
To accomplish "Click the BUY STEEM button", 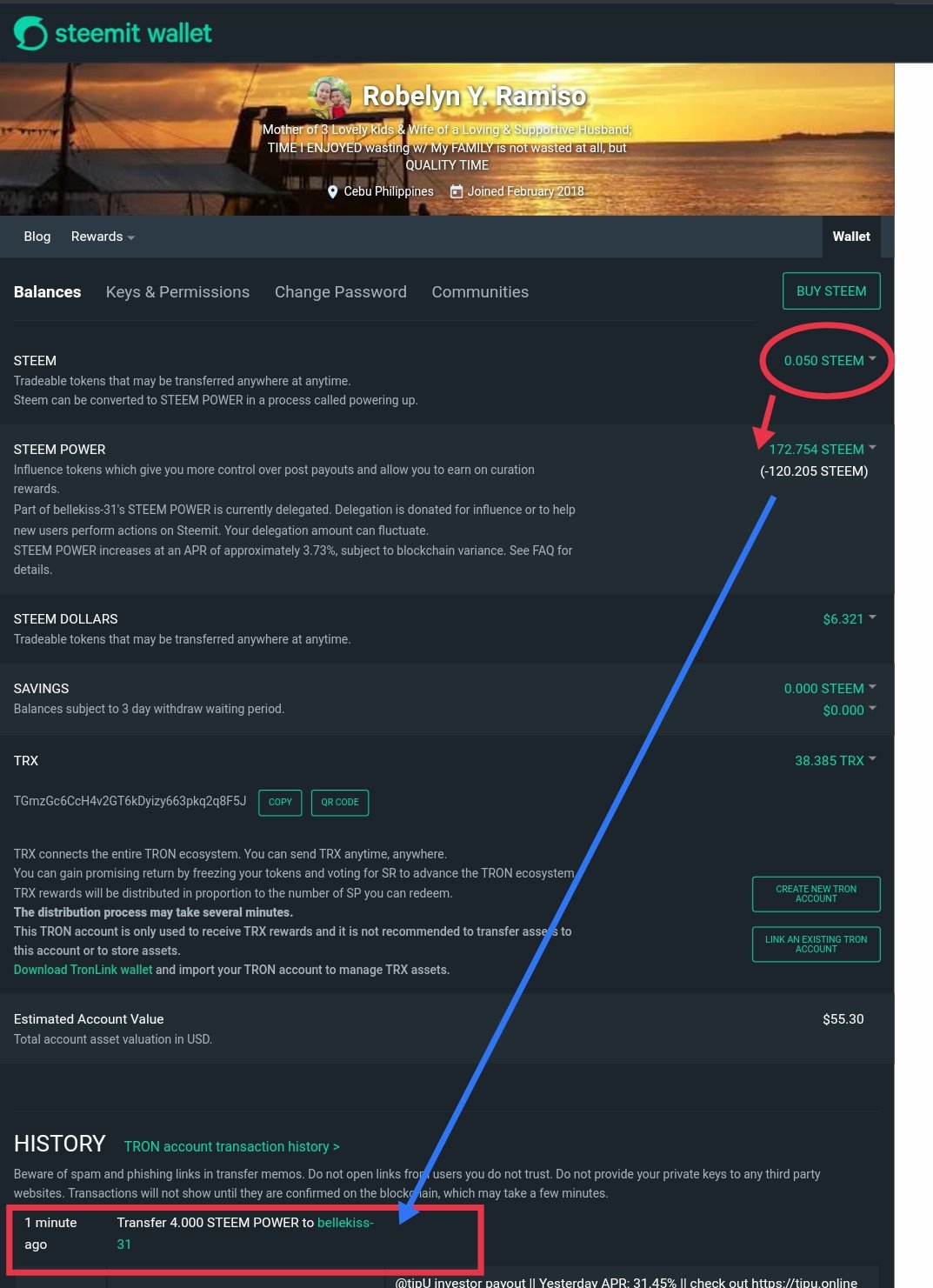I will (x=831, y=291).
